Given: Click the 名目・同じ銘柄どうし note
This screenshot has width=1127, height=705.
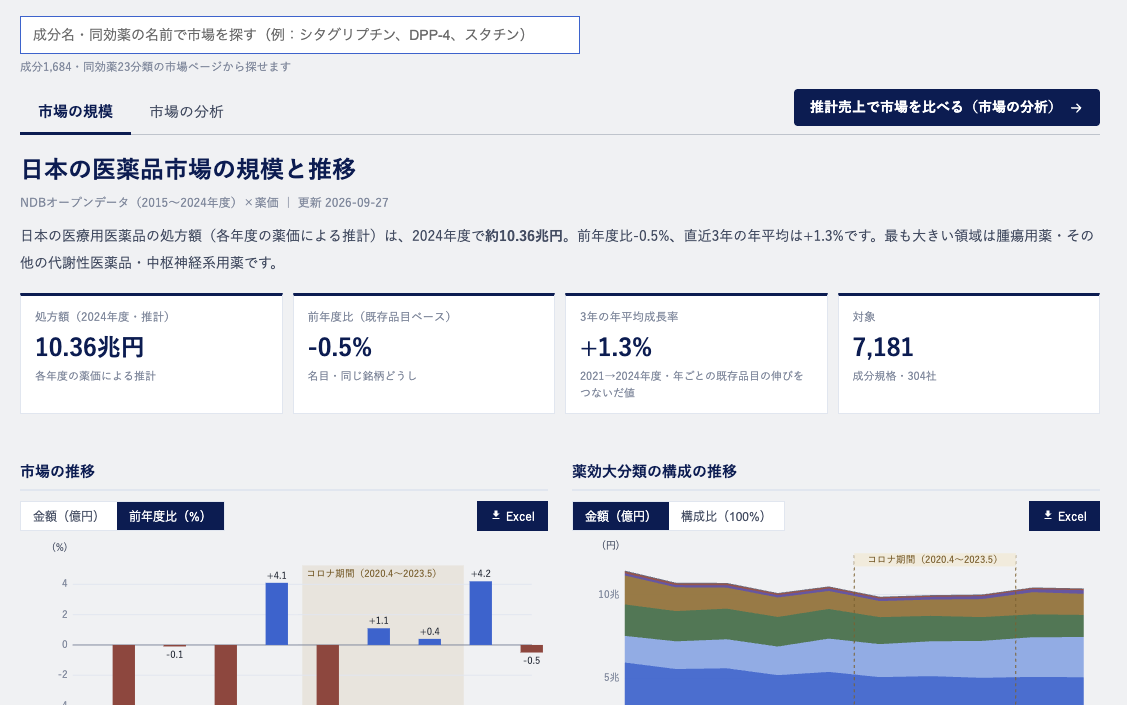Looking at the screenshot, I should [x=362, y=376].
